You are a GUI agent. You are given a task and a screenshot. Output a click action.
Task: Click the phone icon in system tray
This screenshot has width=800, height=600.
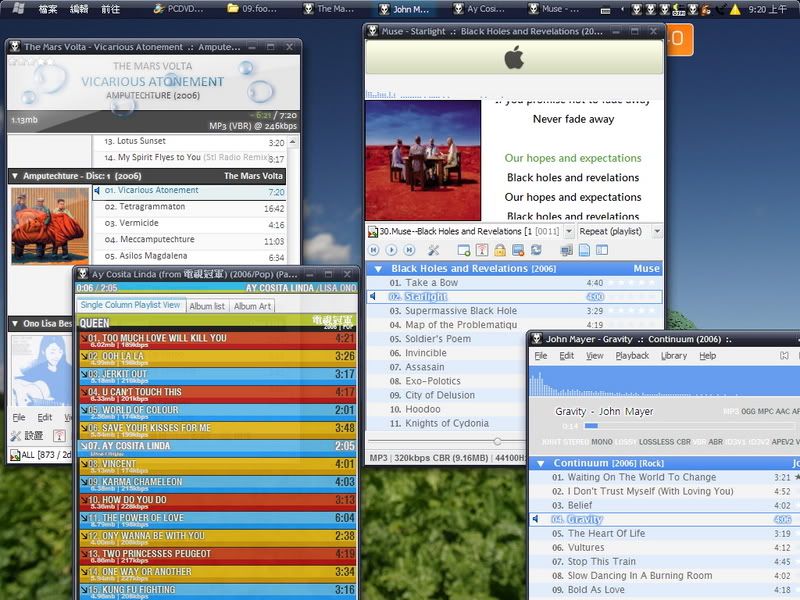coord(721,9)
